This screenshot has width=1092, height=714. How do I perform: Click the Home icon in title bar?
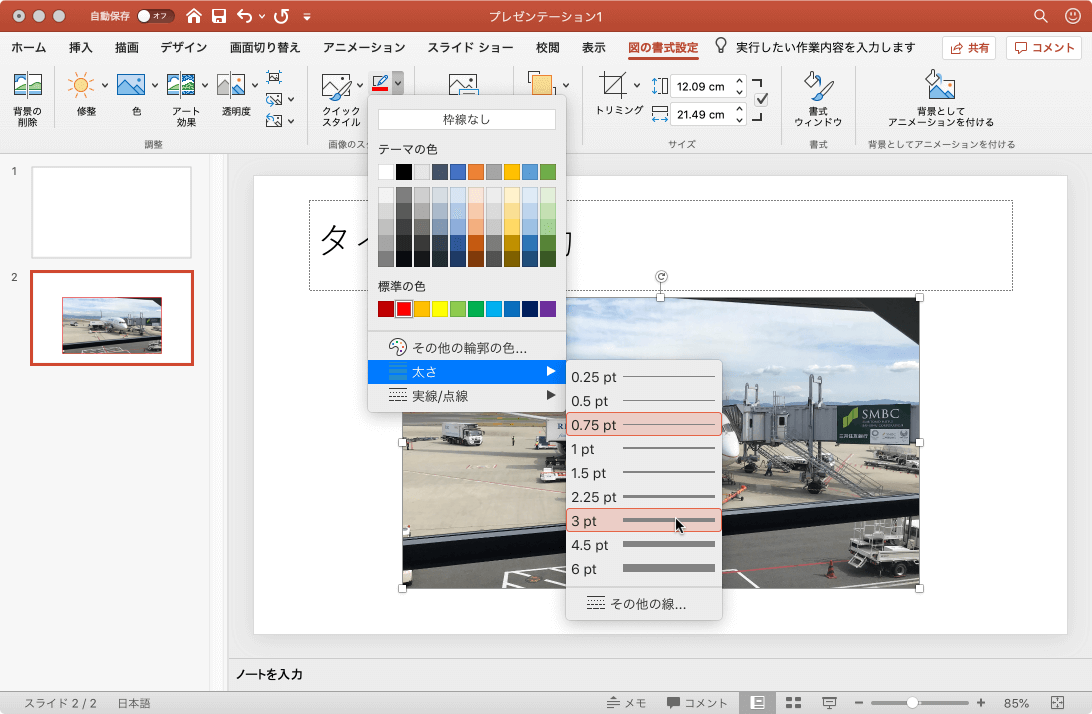pyautogui.click(x=194, y=16)
